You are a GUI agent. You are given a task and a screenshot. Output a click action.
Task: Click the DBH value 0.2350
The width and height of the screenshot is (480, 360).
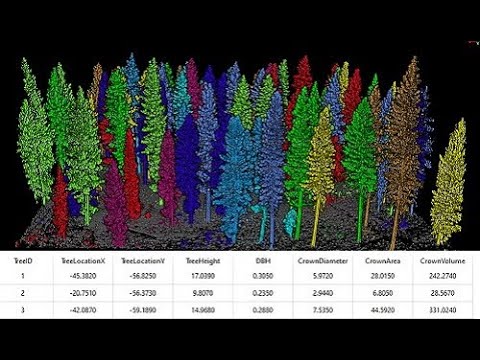(263, 293)
